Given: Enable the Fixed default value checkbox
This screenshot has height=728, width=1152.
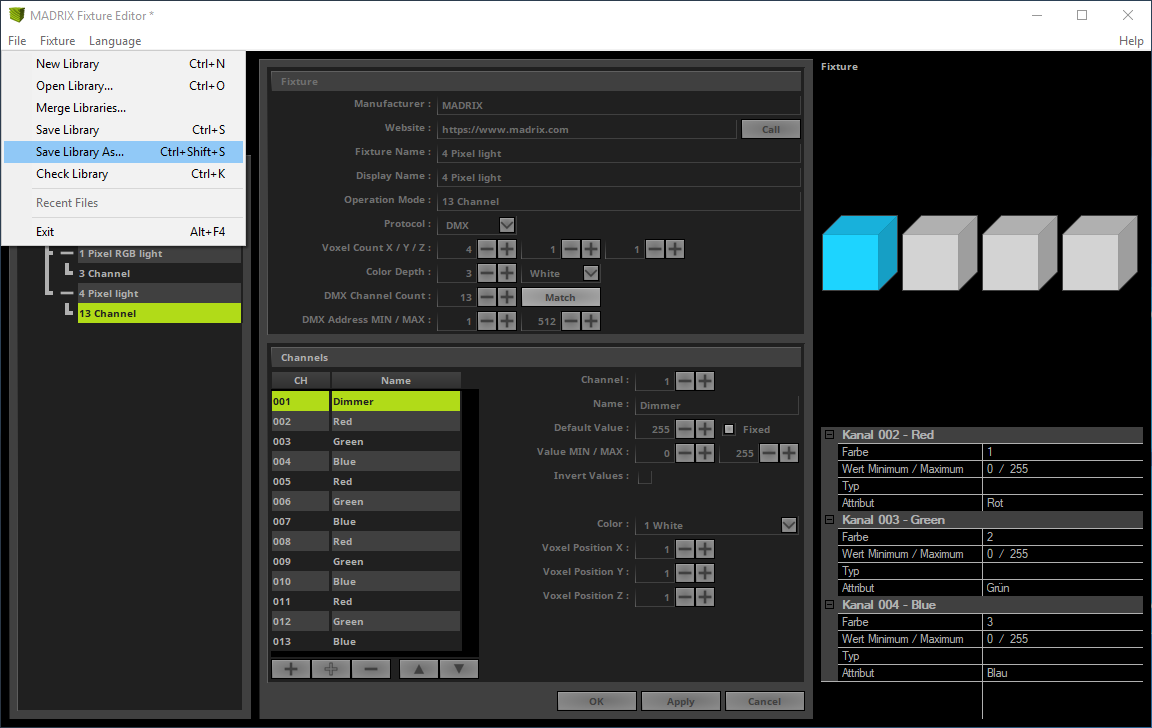Looking at the screenshot, I should coord(729,429).
